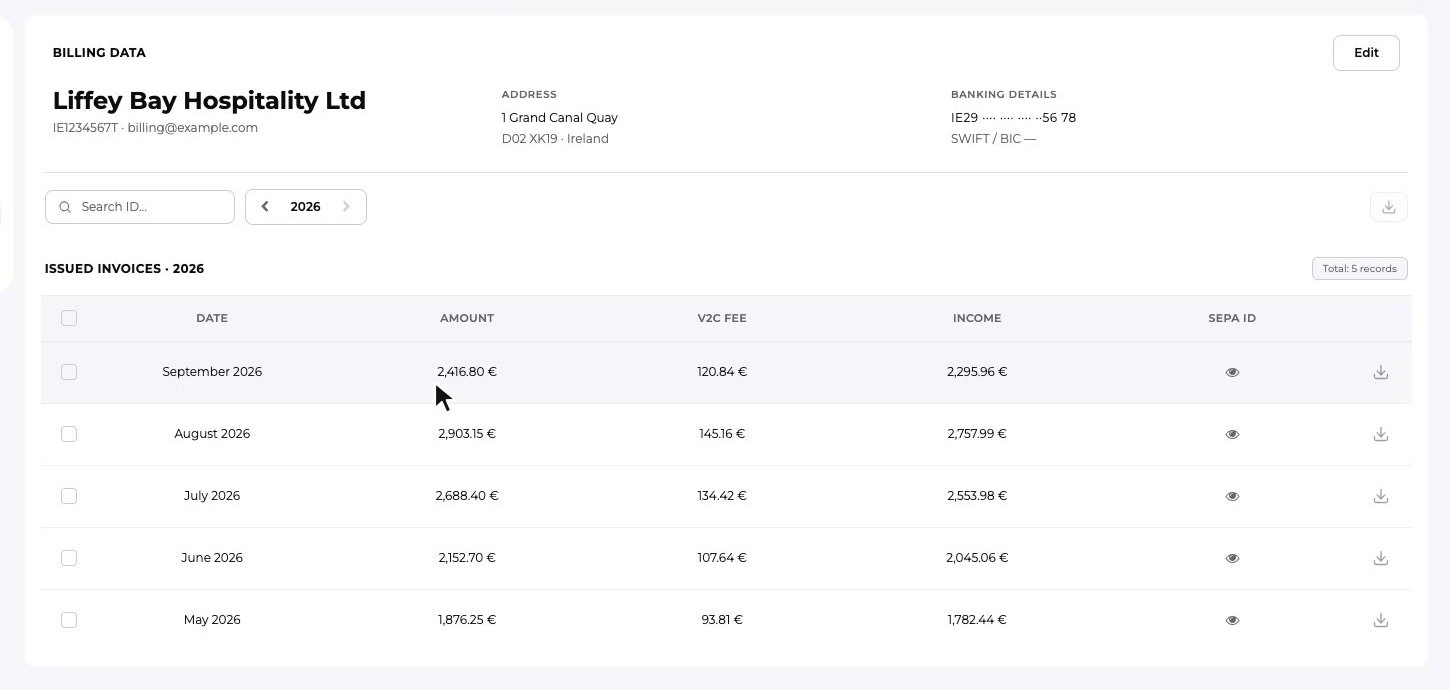Click the bulk download icon above the table
Screen dimensions: 1450x690
[x=1389, y=207]
